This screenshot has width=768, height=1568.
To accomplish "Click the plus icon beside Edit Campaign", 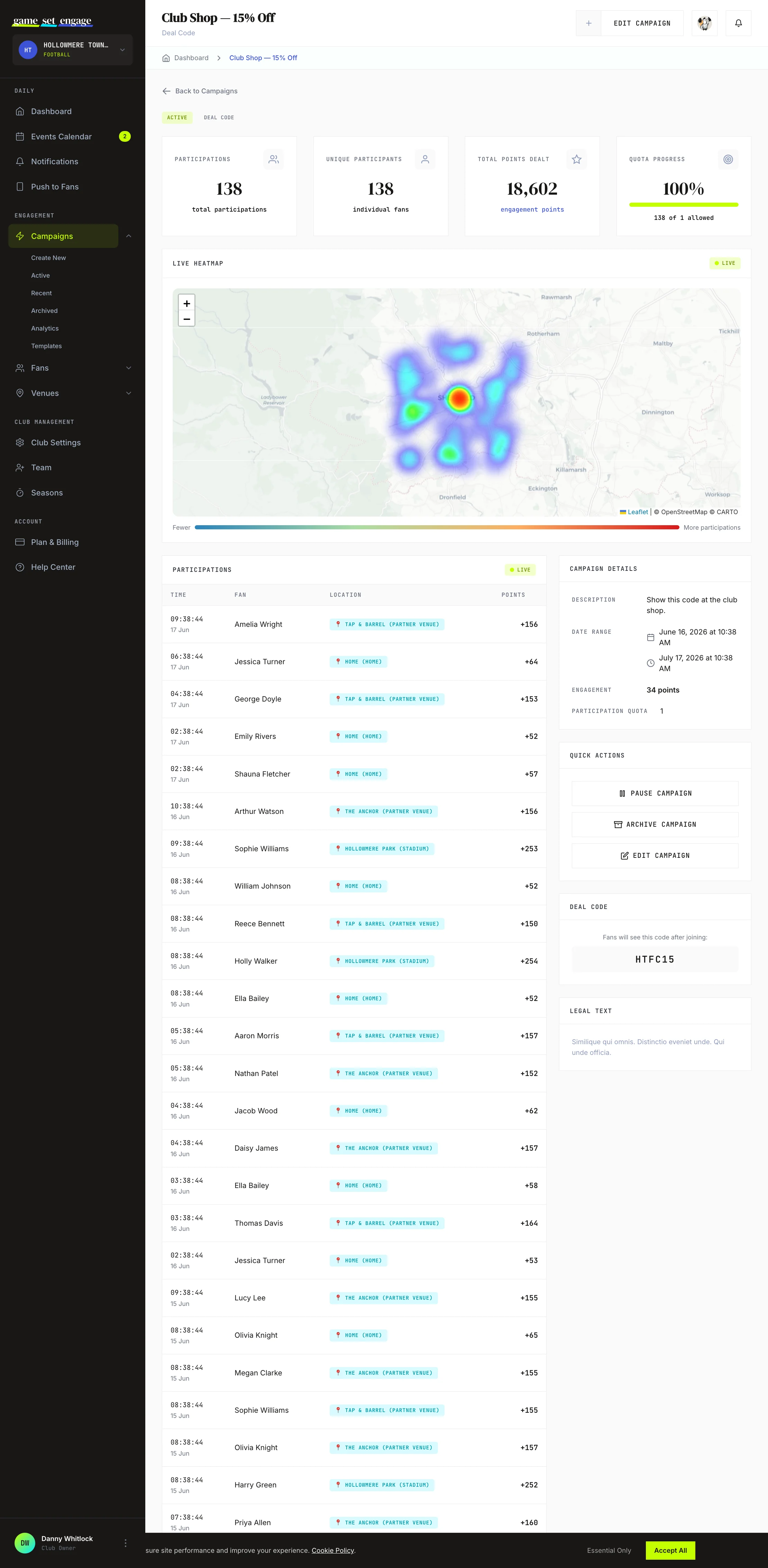I will (588, 23).
